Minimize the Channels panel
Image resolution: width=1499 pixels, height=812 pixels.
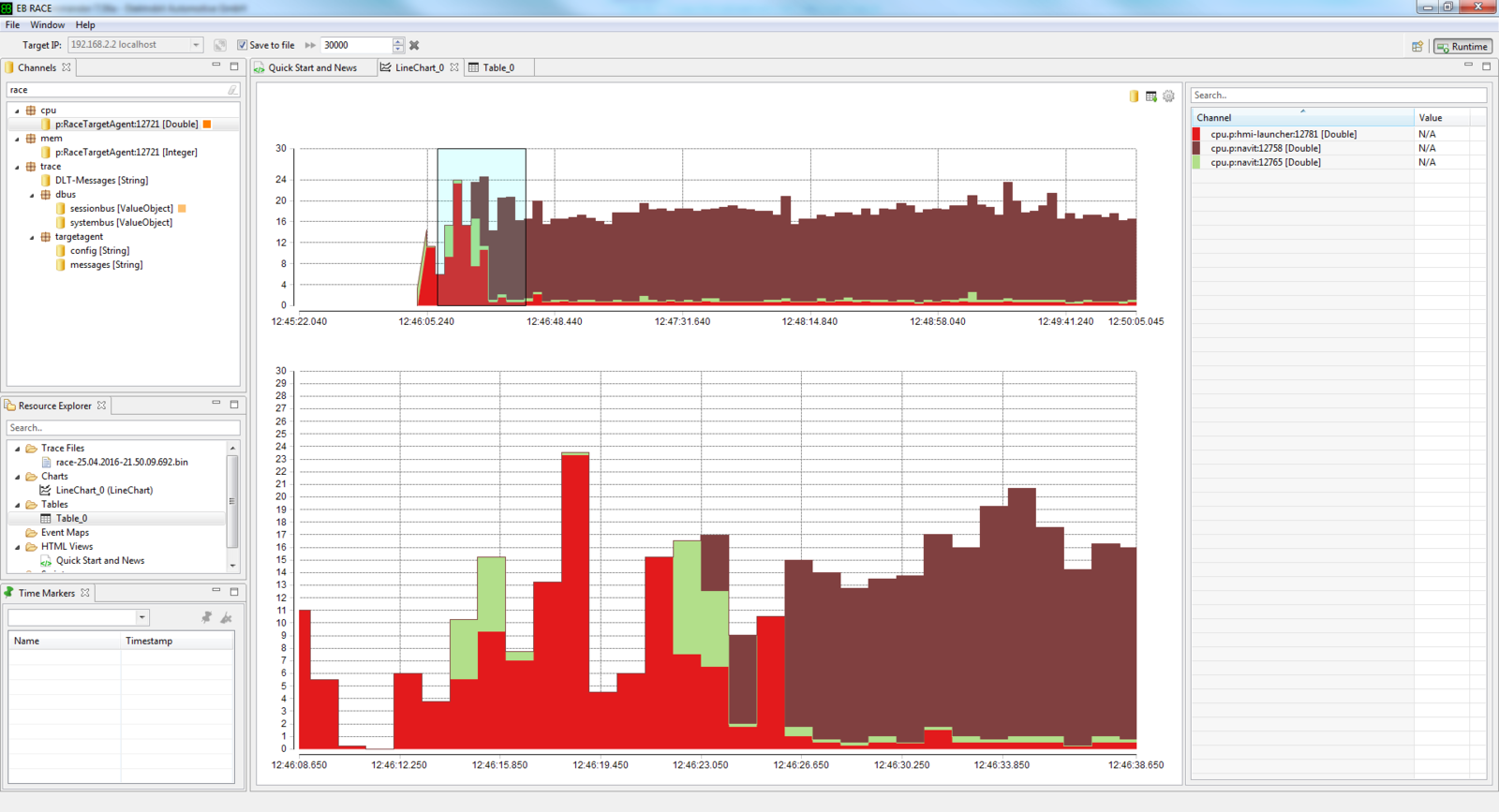click(216, 66)
